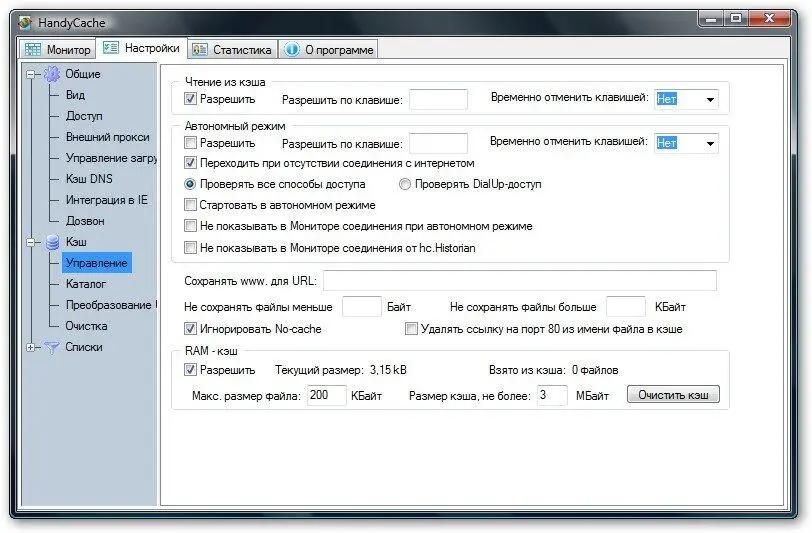Click the Общие gear icon in tree
812x533 pixels.
click(52, 74)
